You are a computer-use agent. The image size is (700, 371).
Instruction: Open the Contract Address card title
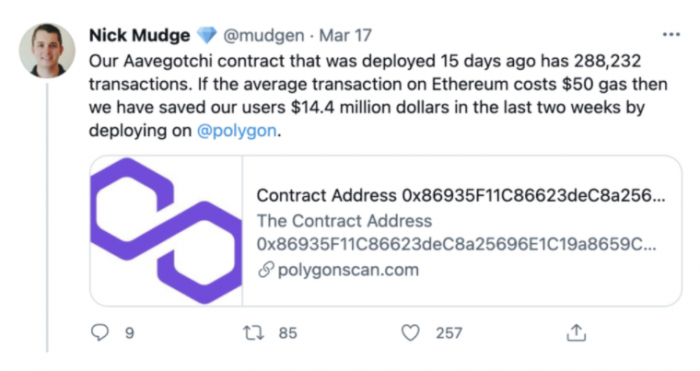pos(461,196)
